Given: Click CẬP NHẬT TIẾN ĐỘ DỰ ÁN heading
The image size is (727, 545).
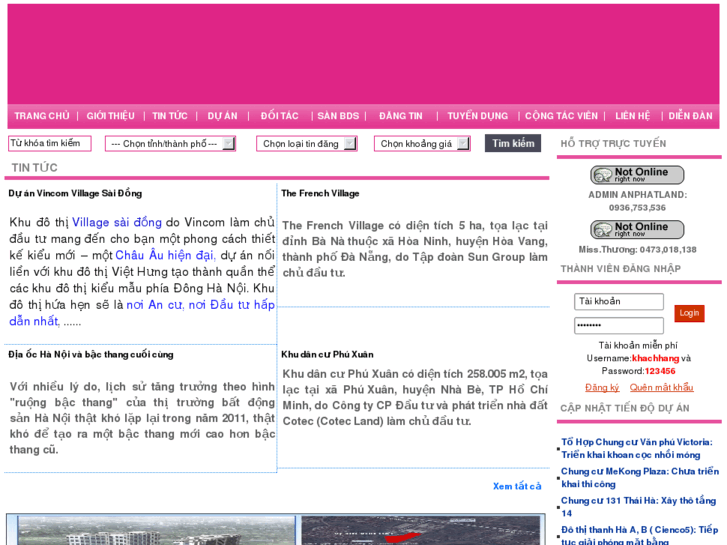Looking at the screenshot, I should (625, 409).
